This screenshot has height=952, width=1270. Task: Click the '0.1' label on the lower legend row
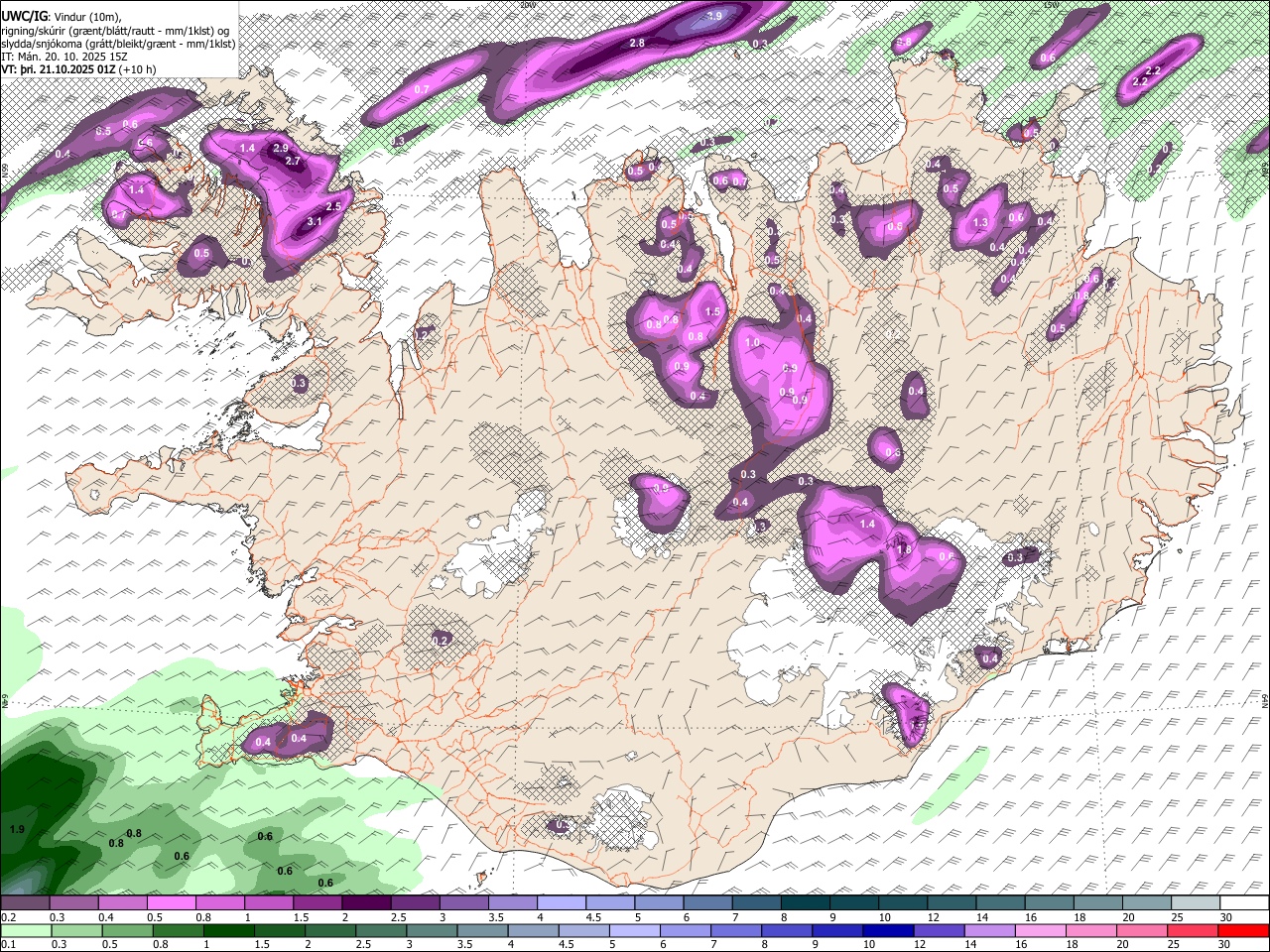(9, 945)
